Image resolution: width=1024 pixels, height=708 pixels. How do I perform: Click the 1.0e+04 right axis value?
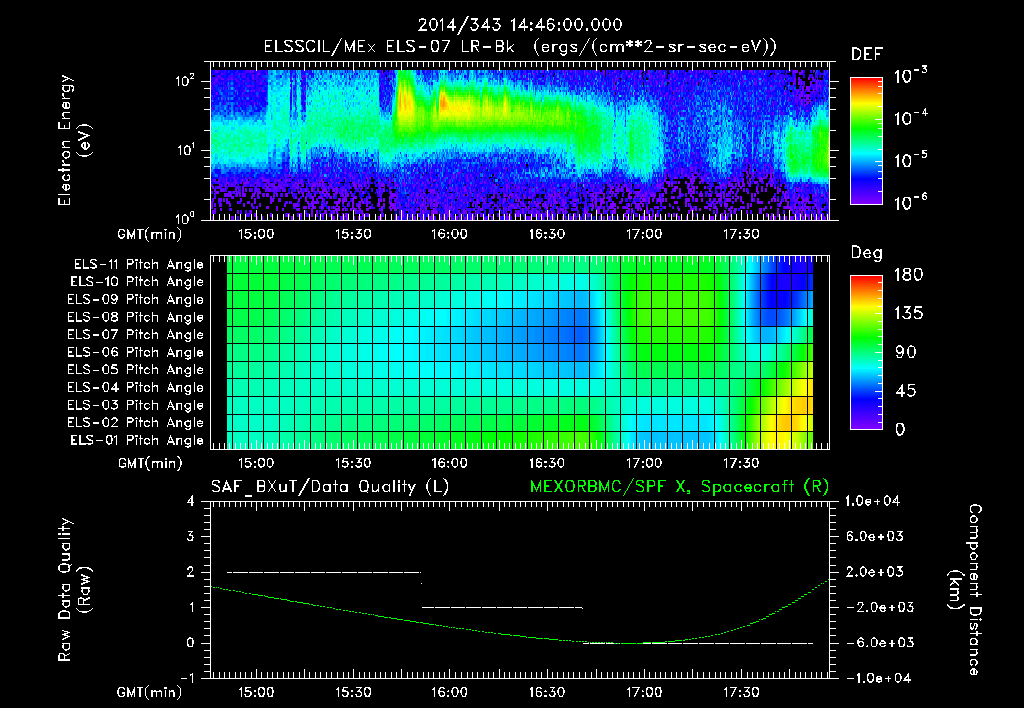872,502
